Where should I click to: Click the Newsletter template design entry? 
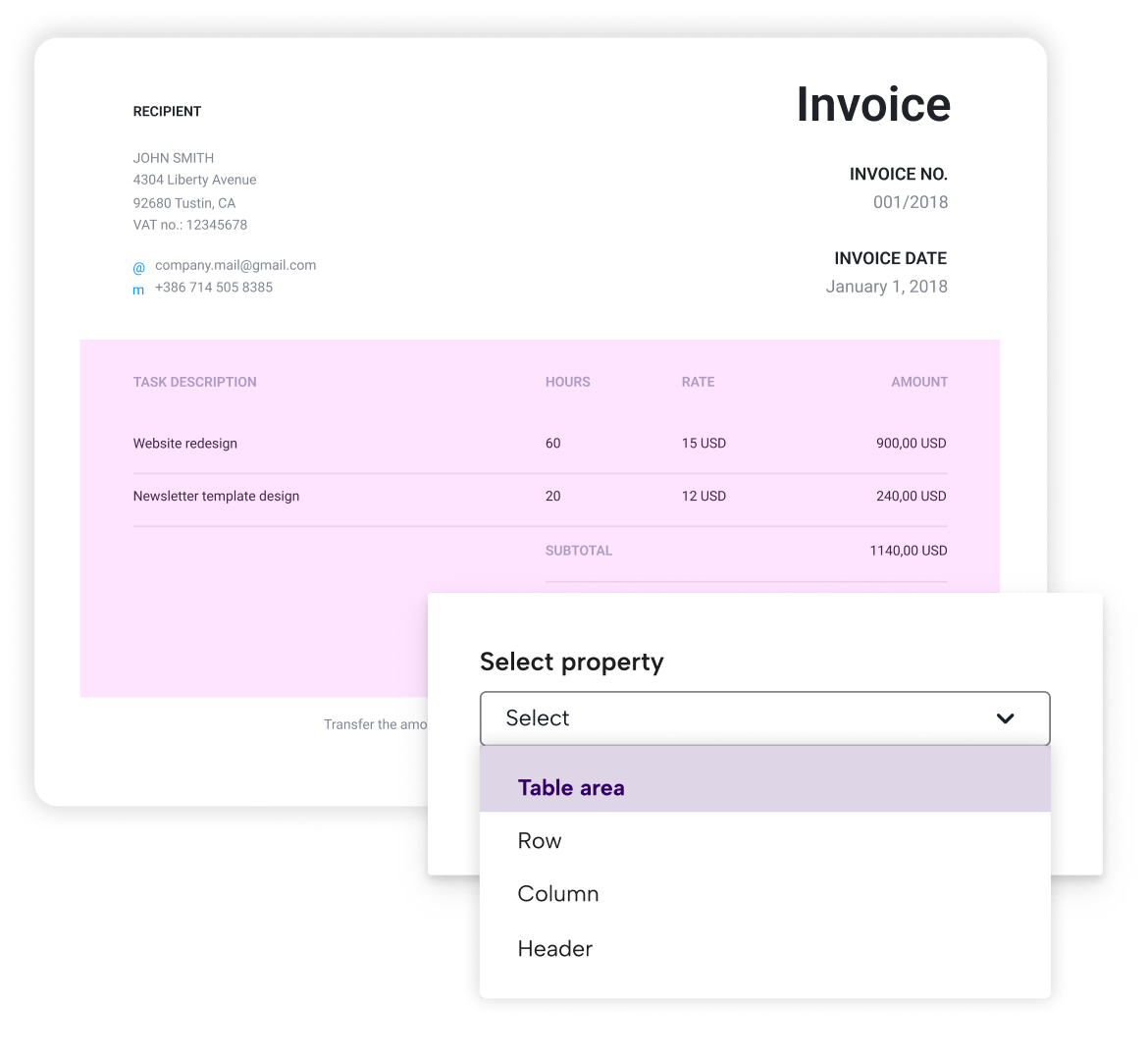coord(216,496)
